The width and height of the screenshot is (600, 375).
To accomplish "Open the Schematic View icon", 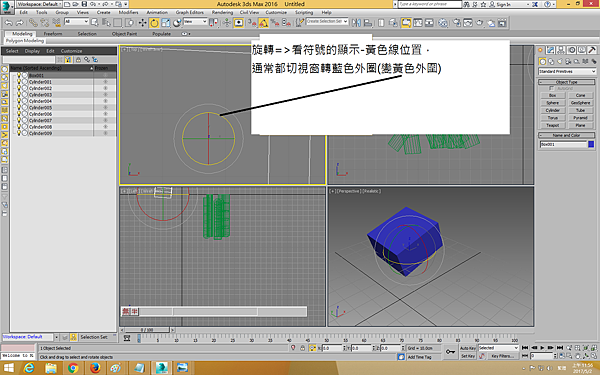I will 429,23.
